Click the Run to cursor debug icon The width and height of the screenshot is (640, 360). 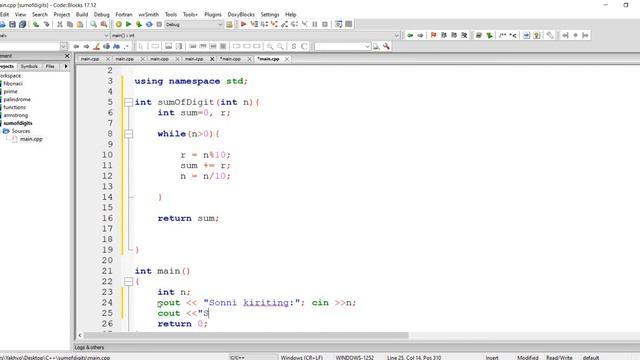click(254, 24)
